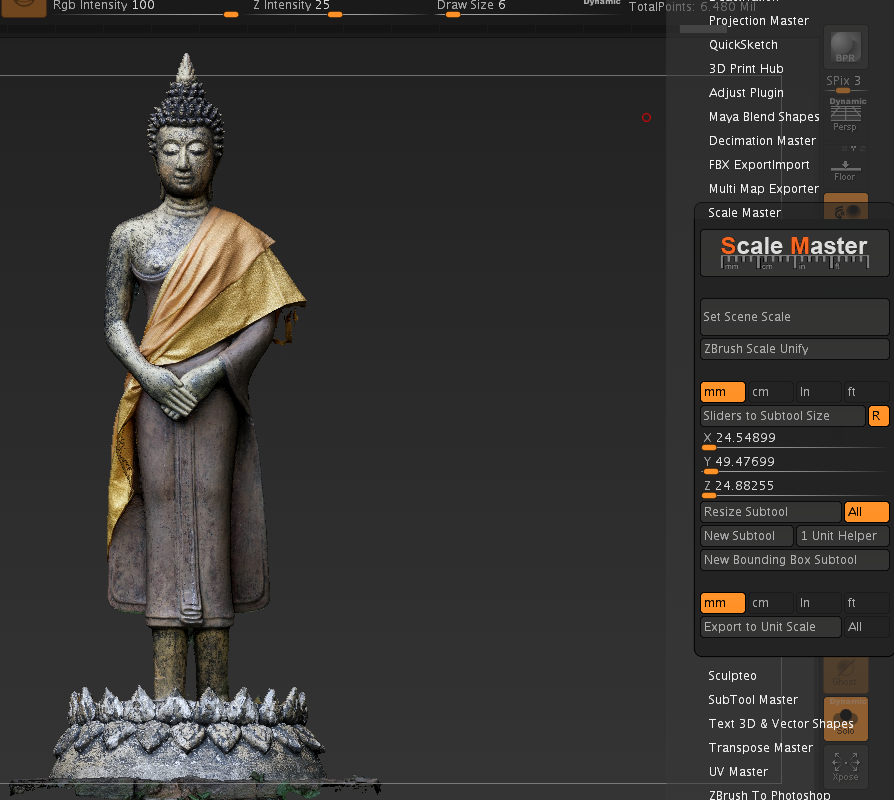Click the Scale Master ruler logo
894x800 pixels.
coord(794,253)
